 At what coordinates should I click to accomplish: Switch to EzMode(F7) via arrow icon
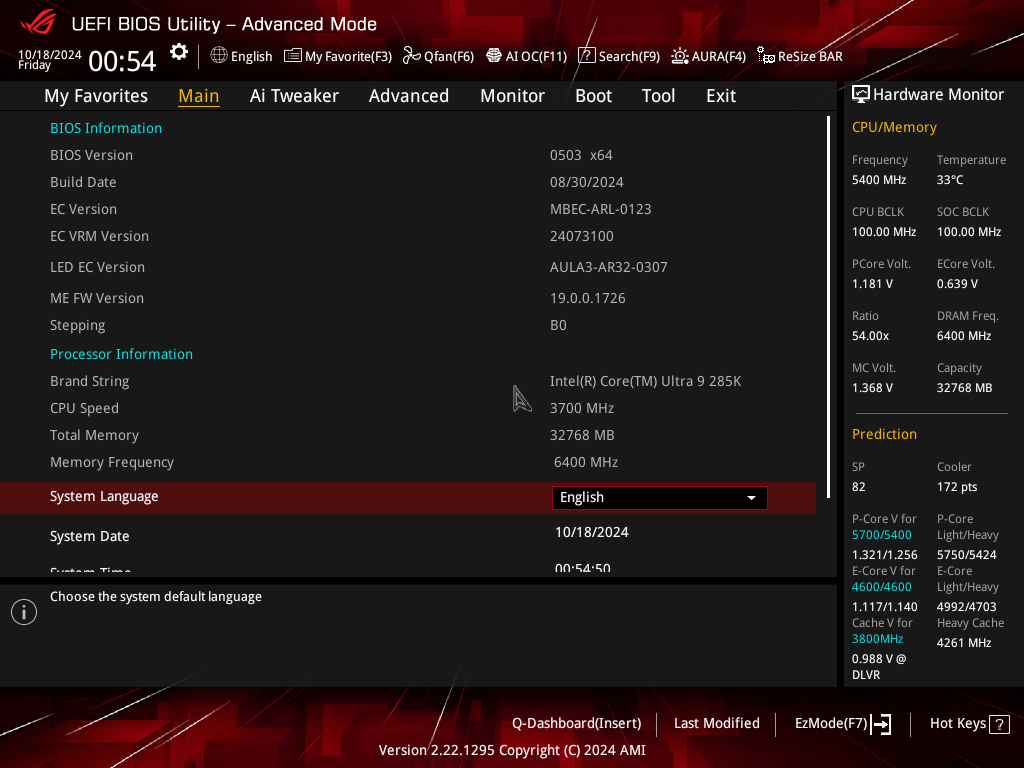click(x=881, y=724)
